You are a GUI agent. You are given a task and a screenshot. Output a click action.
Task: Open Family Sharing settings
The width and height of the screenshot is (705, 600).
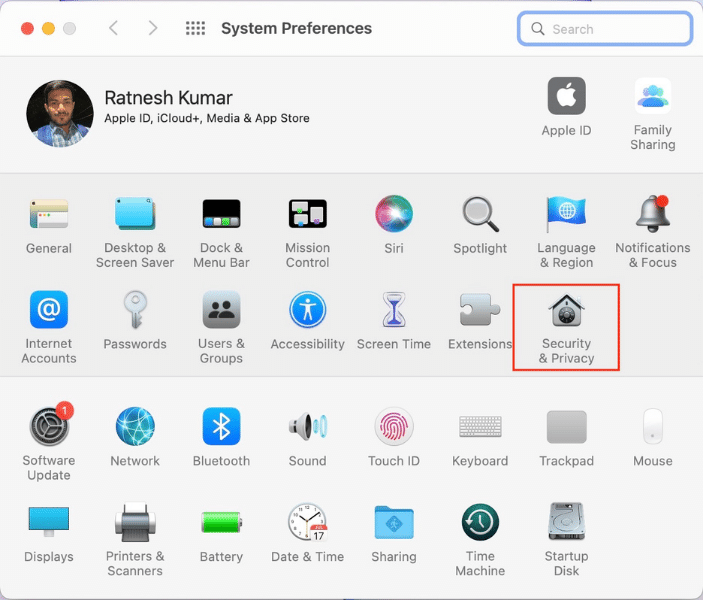[x=653, y=96]
